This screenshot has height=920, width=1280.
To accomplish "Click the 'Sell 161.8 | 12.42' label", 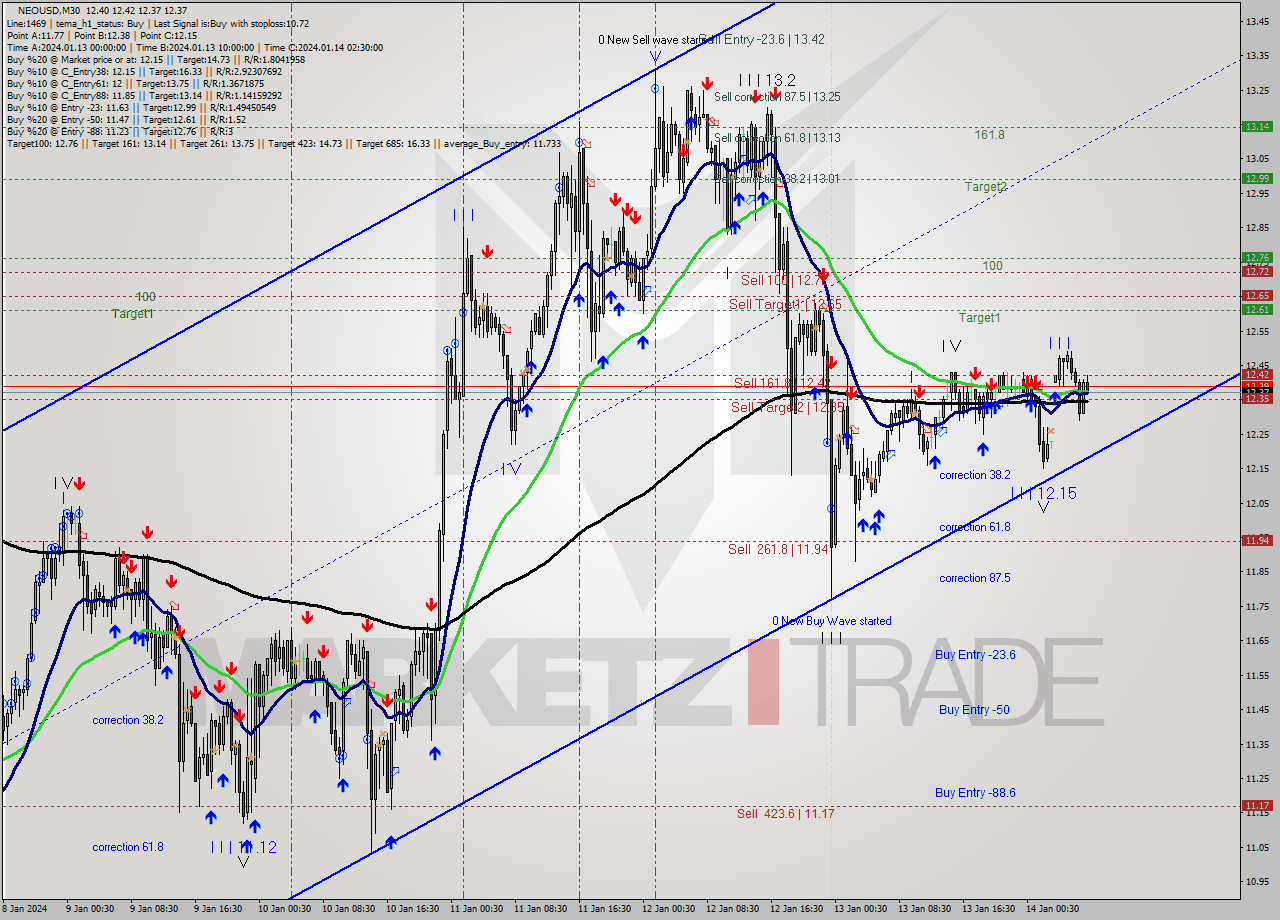I will (x=782, y=383).
